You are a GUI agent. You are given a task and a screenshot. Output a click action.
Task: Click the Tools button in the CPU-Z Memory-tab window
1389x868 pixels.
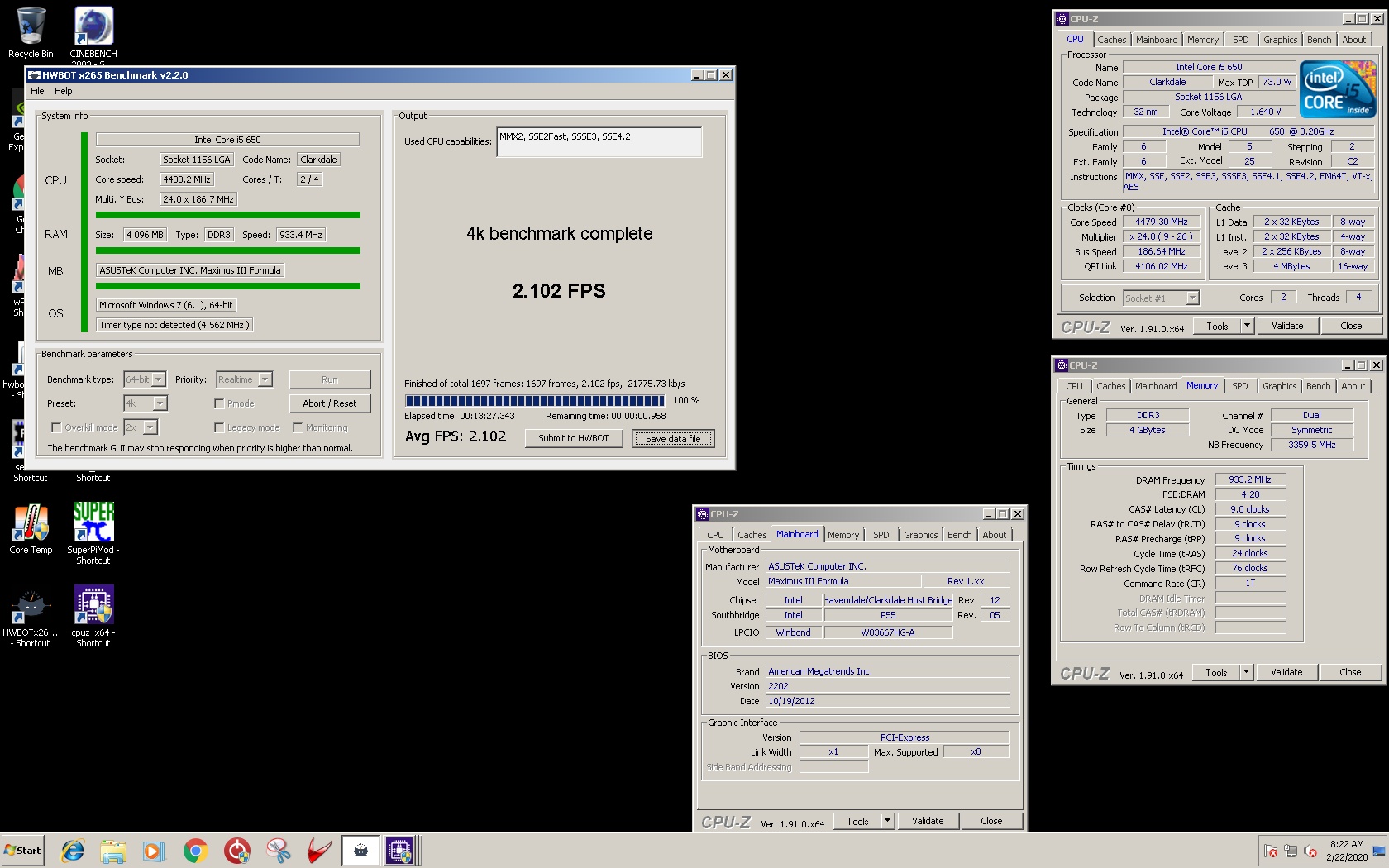pos(1216,673)
